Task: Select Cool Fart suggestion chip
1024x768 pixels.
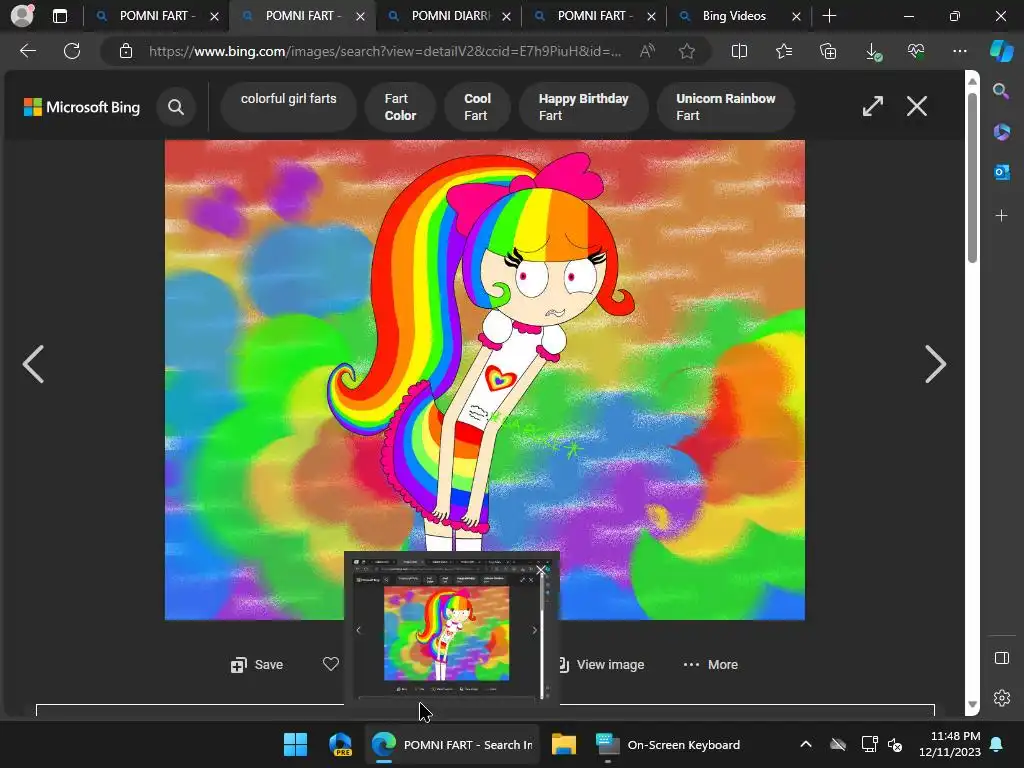Action: (477, 107)
